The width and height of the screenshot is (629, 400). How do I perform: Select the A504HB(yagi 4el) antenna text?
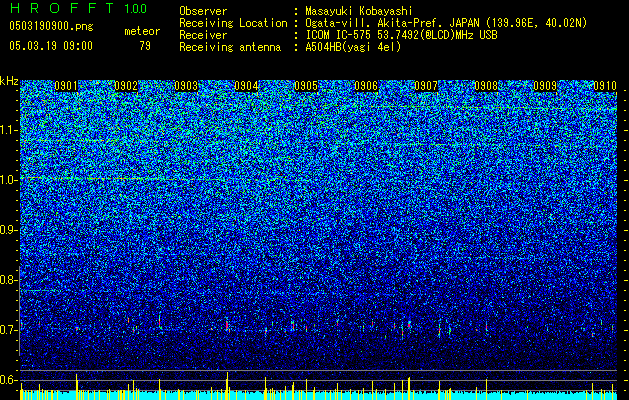[353, 47]
